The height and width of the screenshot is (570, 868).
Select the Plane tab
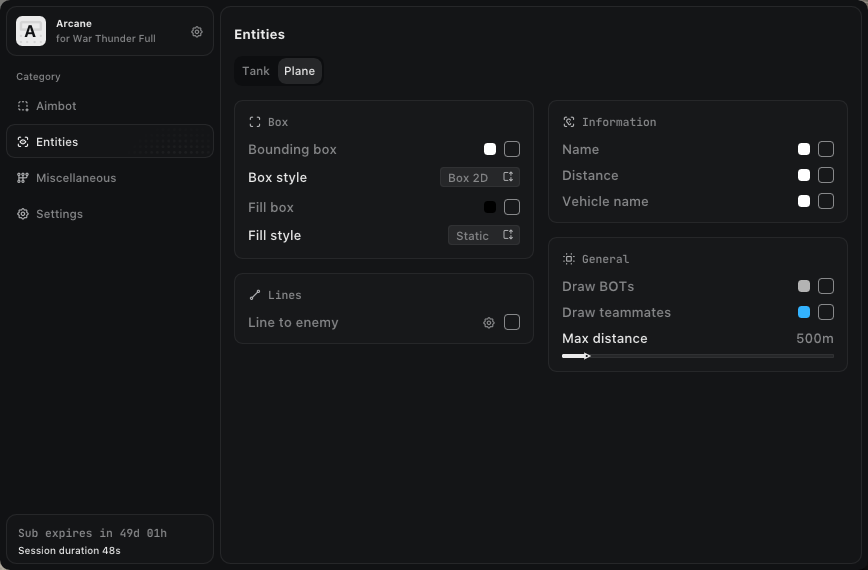click(299, 71)
